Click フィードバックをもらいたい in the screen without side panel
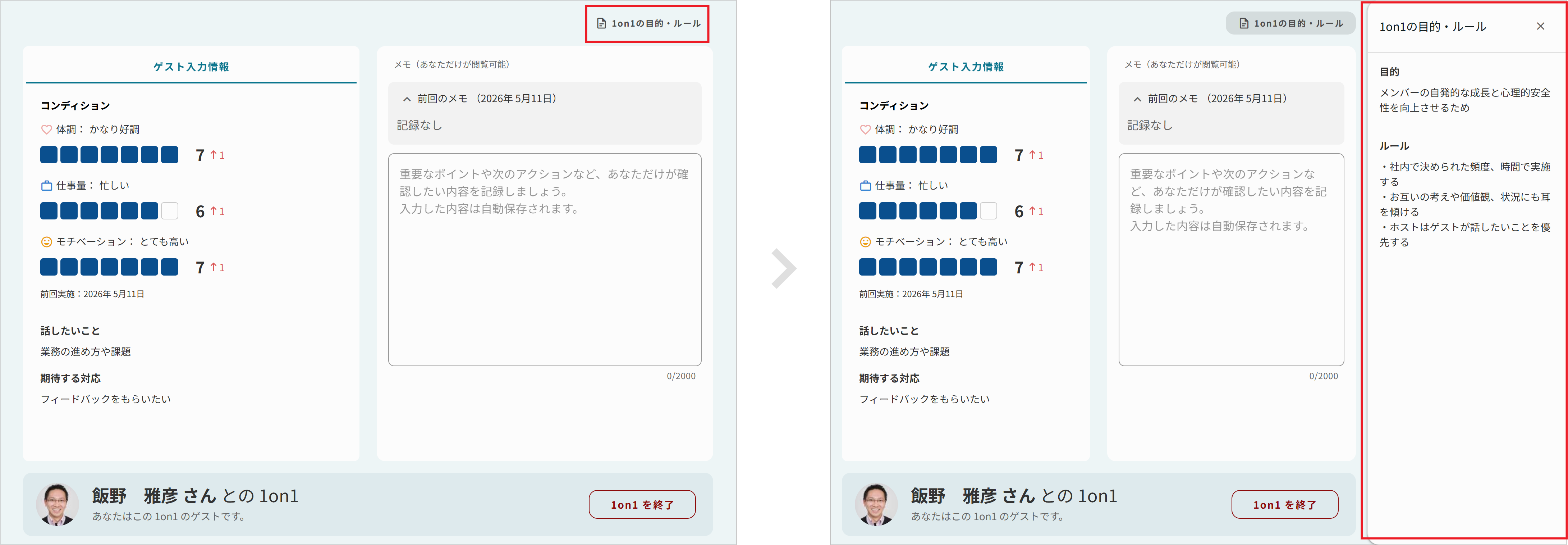The image size is (1568, 545). click(105, 399)
